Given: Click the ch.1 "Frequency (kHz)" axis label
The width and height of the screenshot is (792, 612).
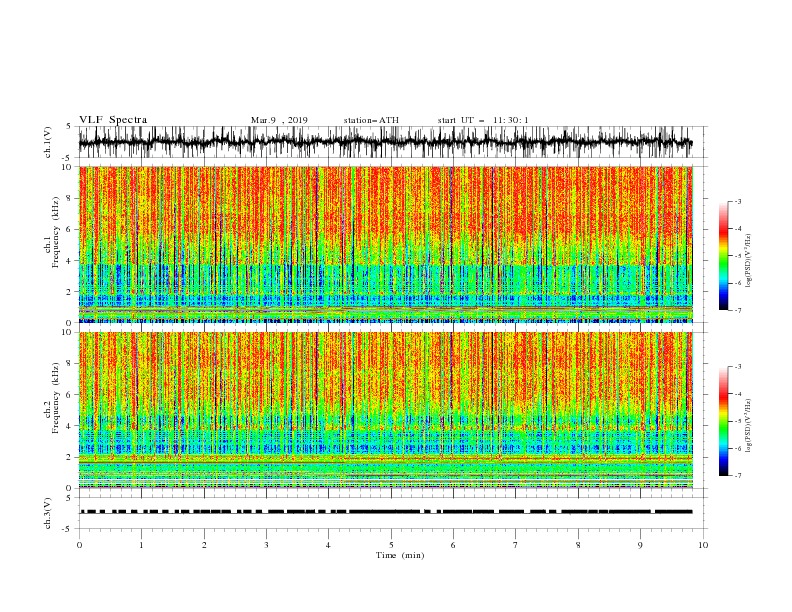Looking at the screenshot, I should coord(56,233).
